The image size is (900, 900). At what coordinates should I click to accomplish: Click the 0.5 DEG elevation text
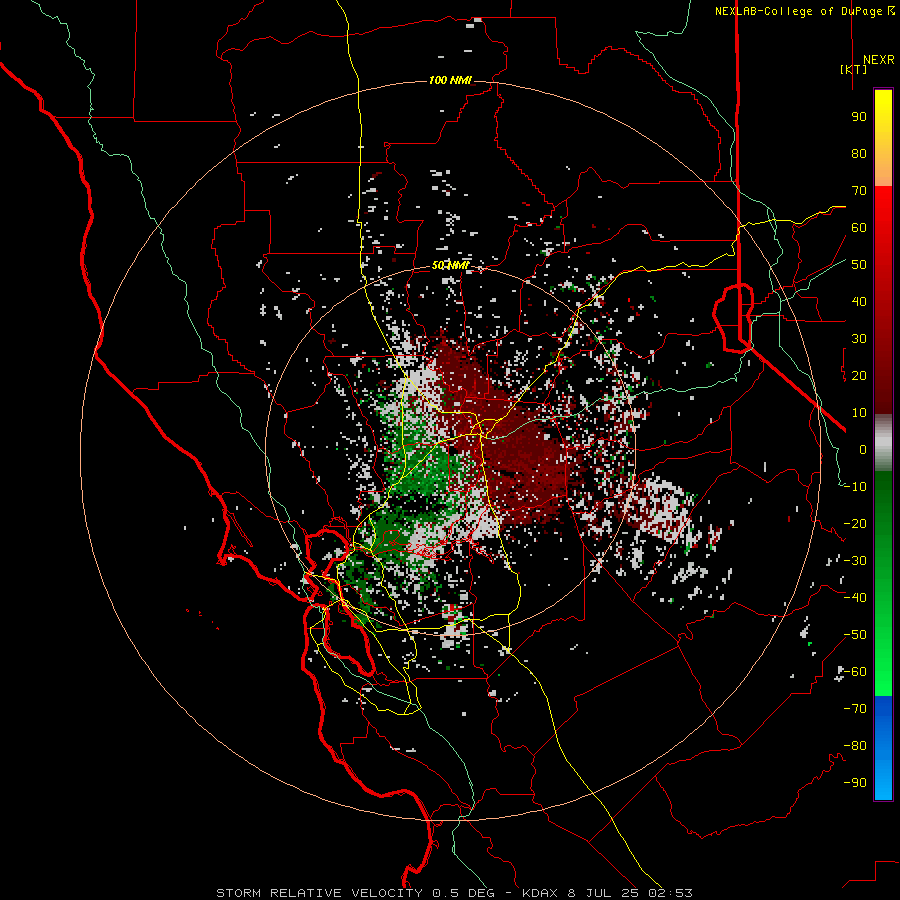(464, 893)
